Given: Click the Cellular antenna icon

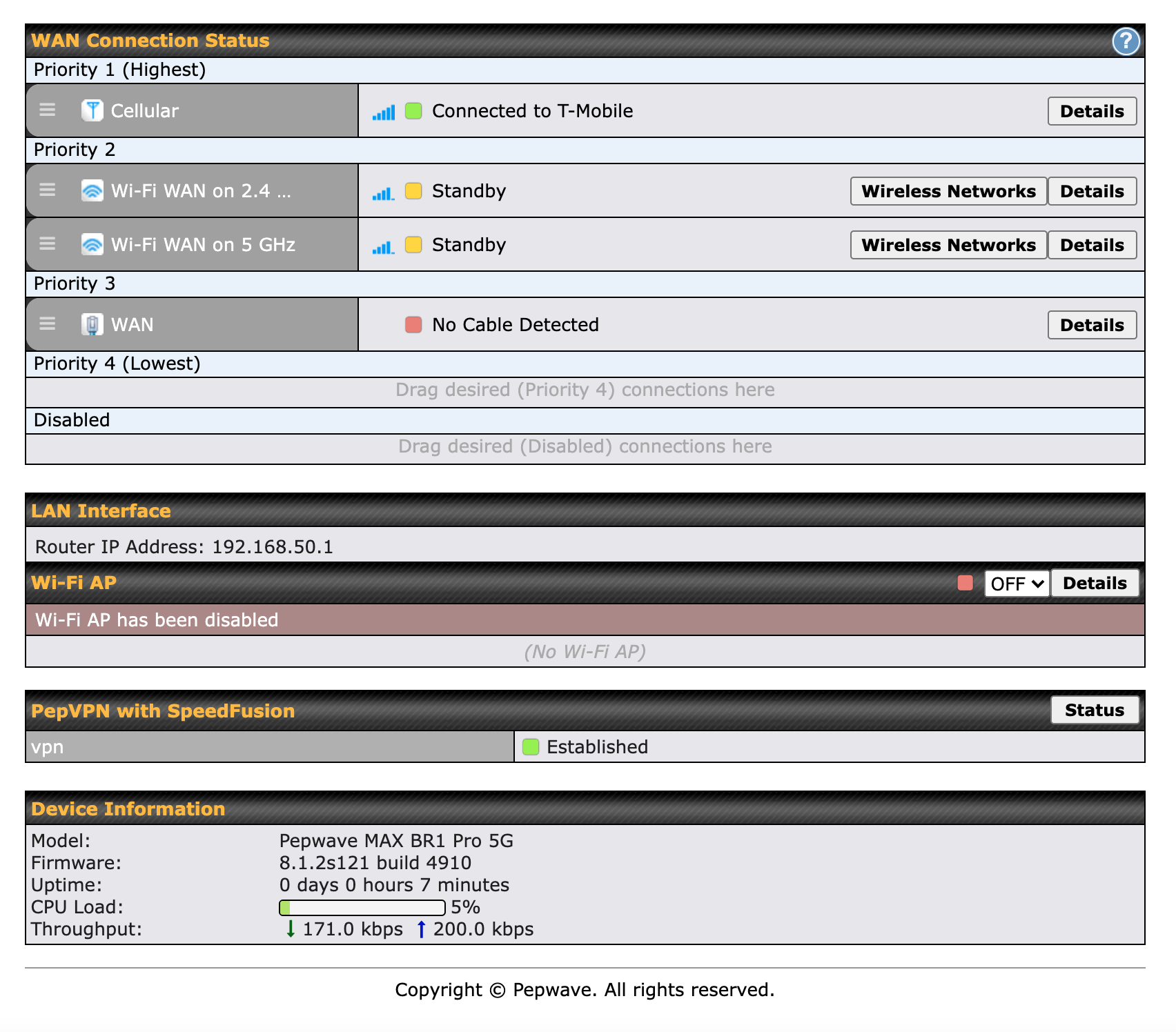Looking at the screenshot, I should 92,110.
